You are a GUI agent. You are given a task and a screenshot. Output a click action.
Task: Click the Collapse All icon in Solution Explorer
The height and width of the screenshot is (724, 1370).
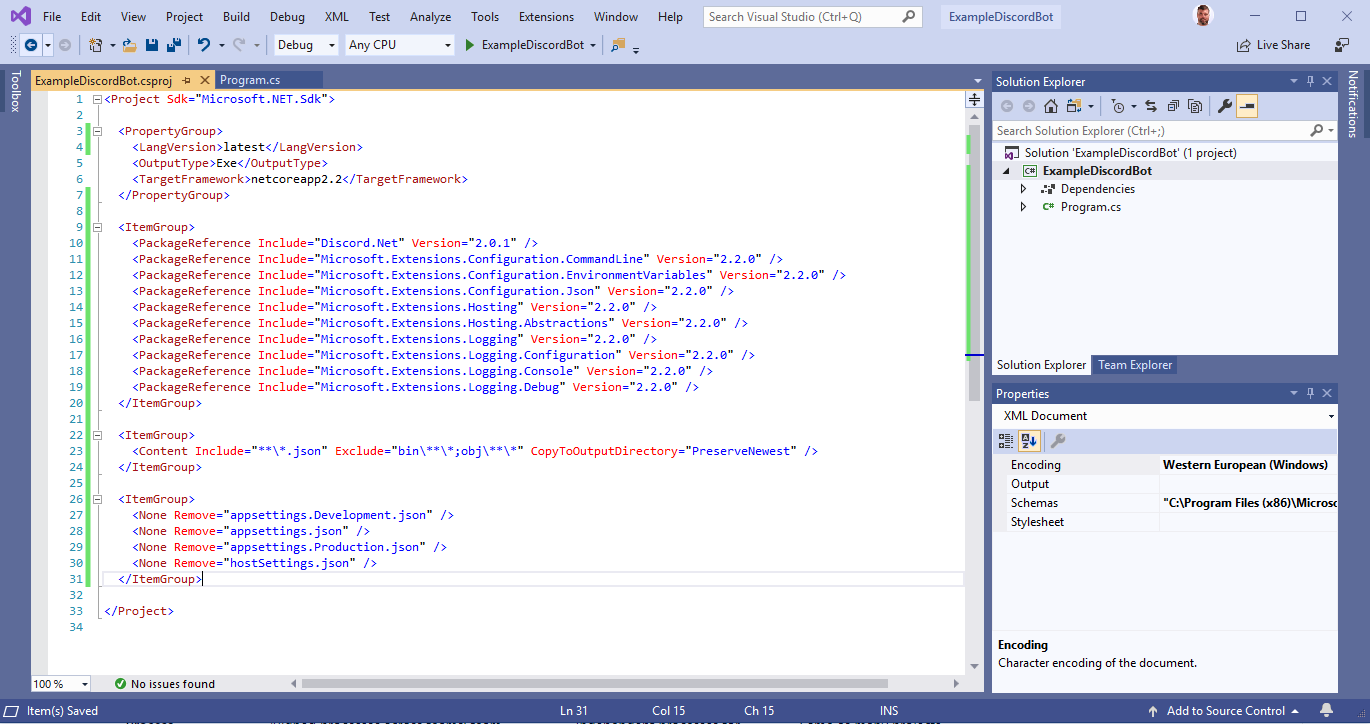[x=1172, y=106]
